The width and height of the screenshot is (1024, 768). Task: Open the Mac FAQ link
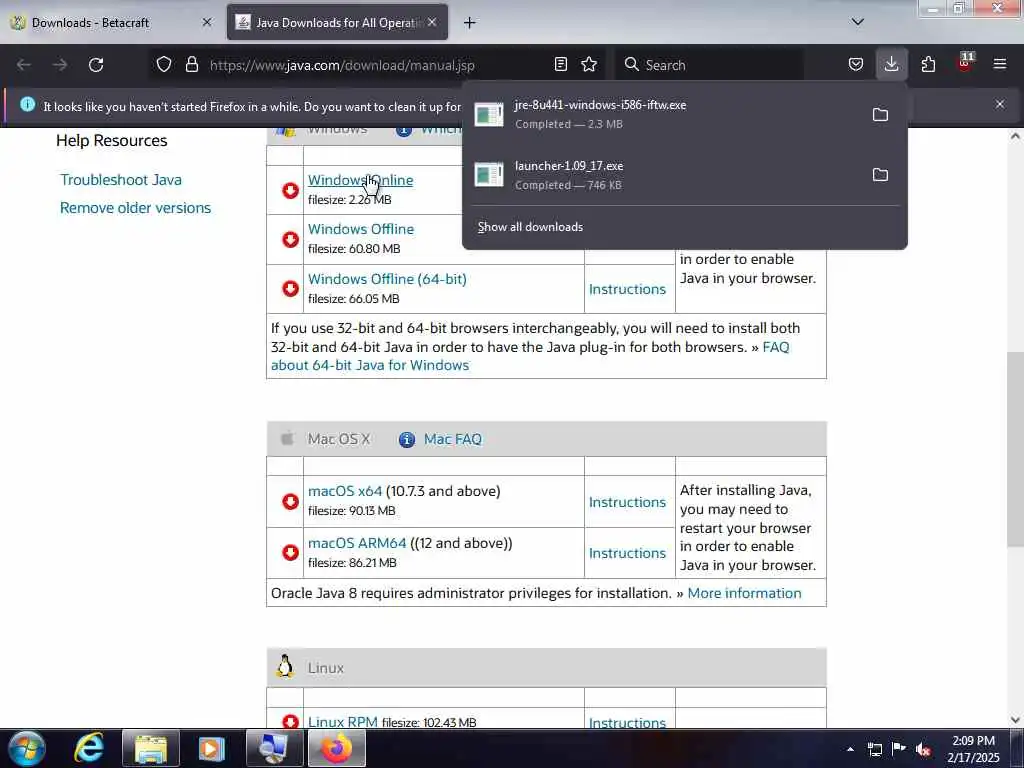coord(453,440)
